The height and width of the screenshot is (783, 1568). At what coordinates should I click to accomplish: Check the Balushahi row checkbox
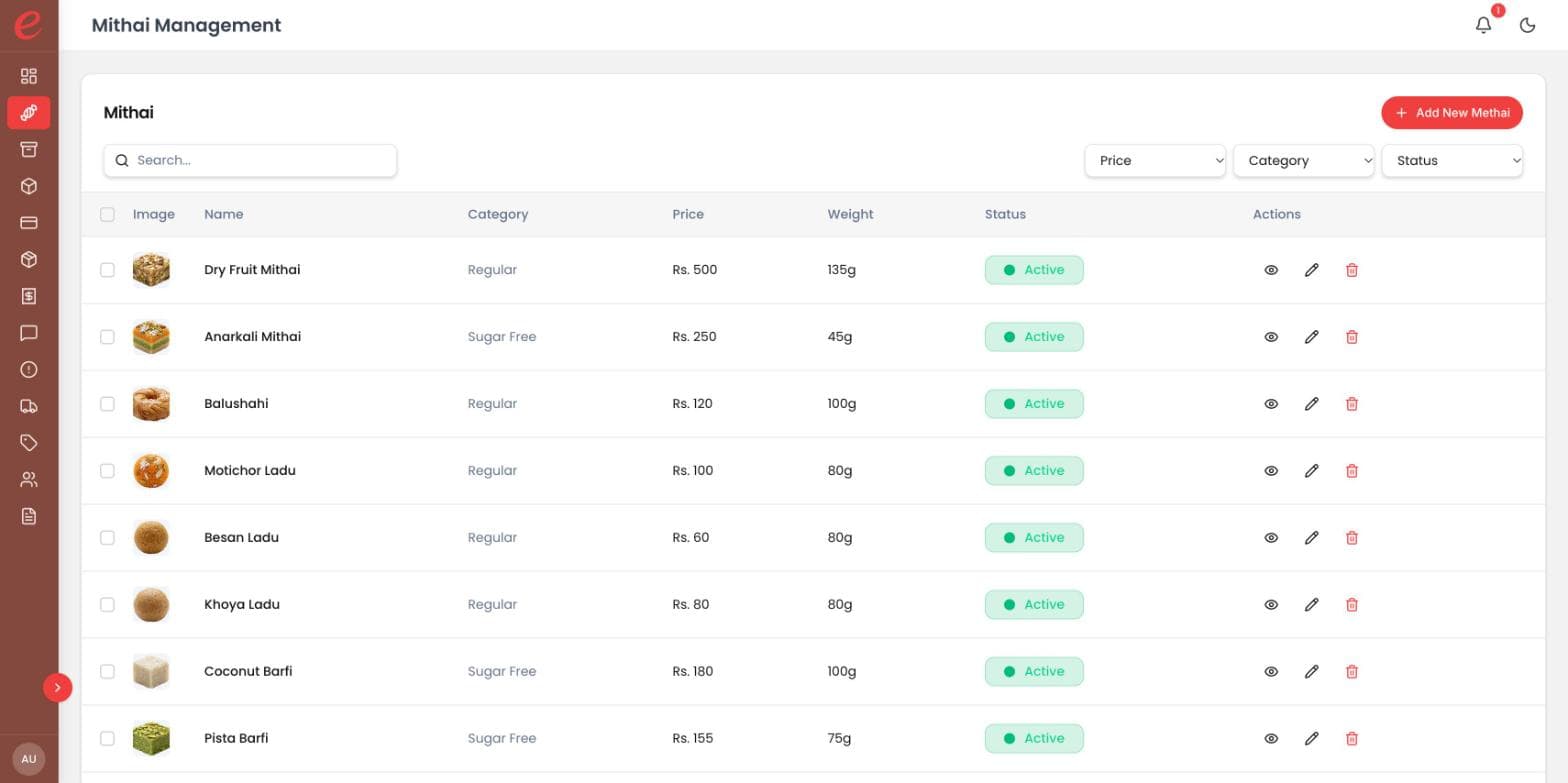[x=107, y=404]
